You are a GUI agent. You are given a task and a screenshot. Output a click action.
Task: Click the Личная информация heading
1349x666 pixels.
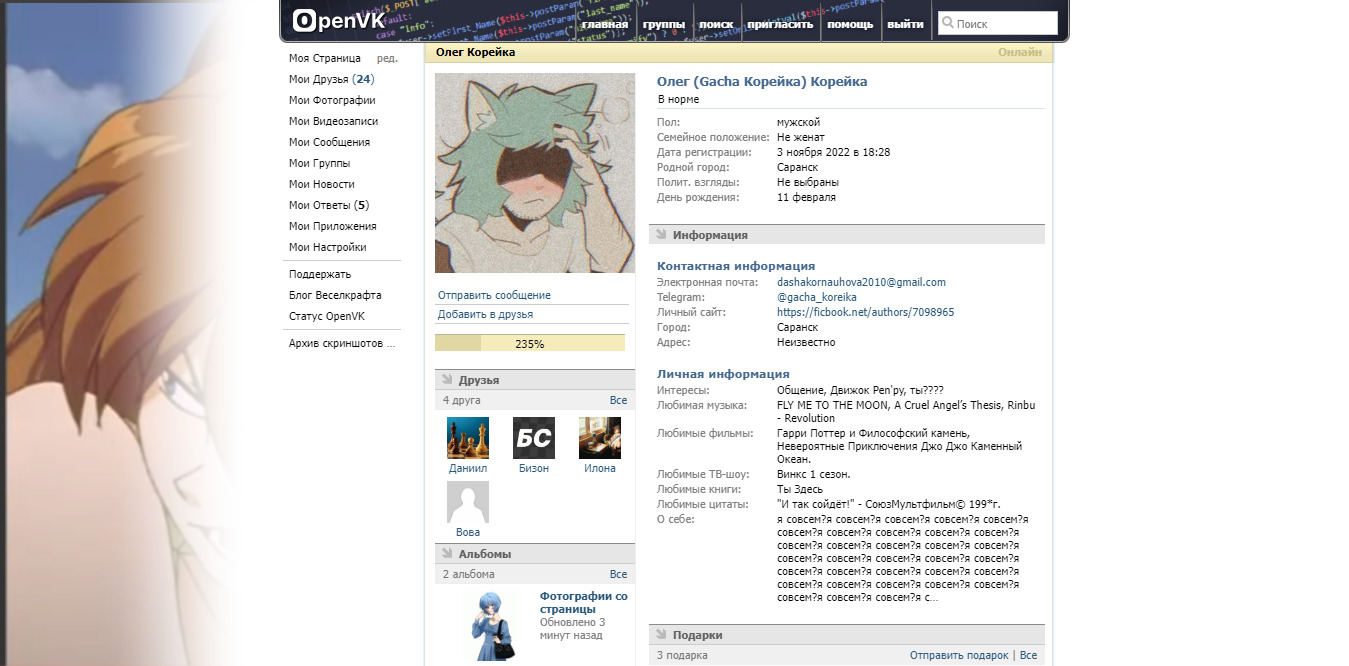[x=723, y=374]
